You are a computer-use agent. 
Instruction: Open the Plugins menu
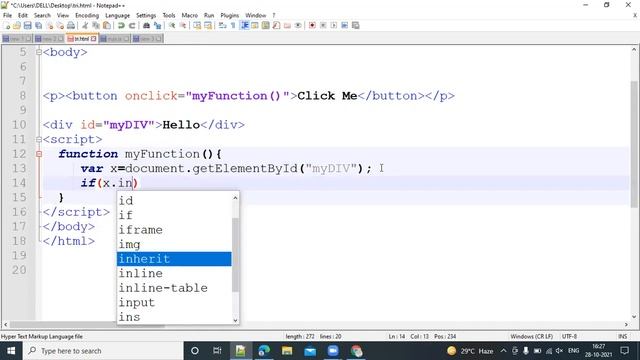[229, 15]
